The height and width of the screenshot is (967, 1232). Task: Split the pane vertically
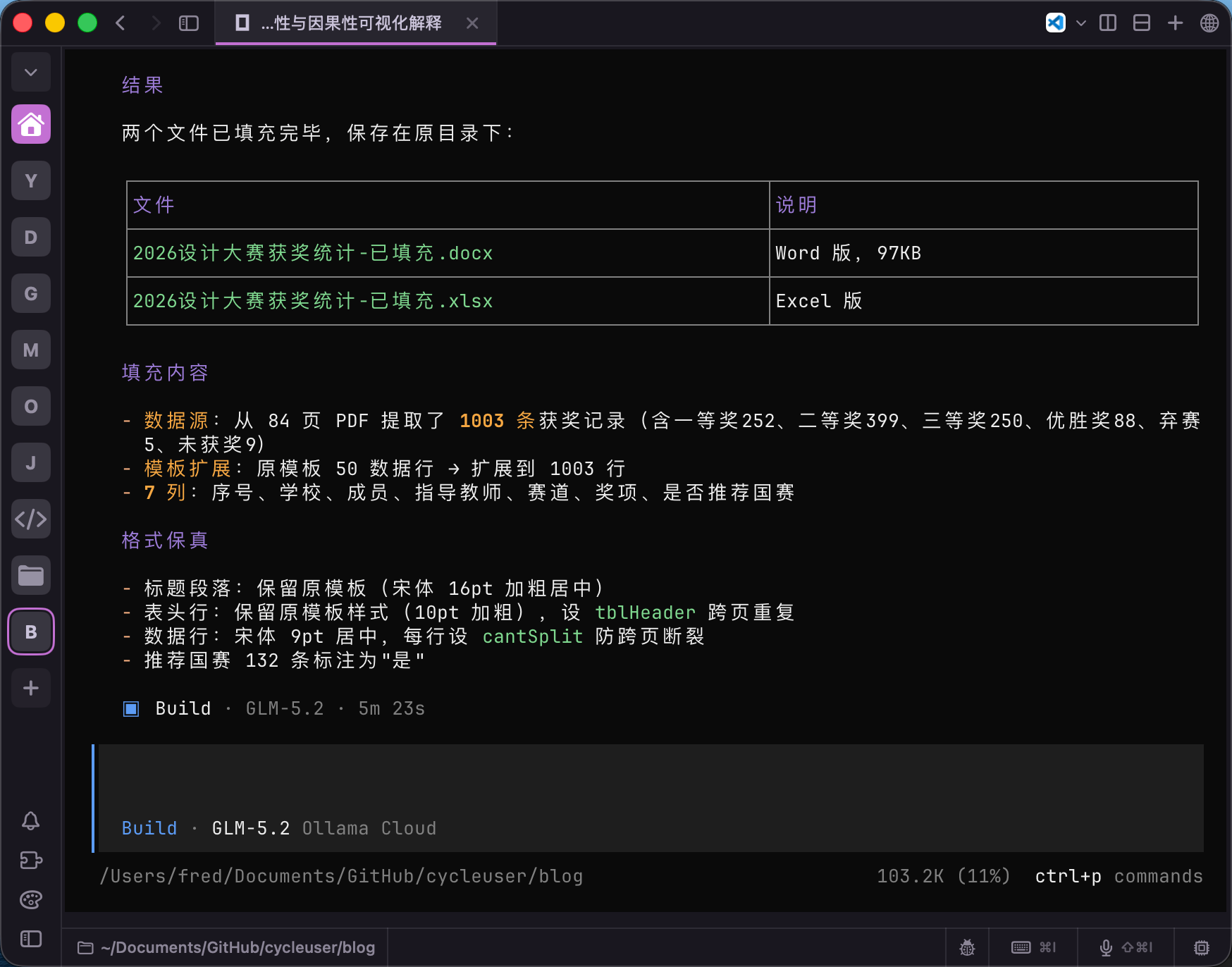[1108, 23]
